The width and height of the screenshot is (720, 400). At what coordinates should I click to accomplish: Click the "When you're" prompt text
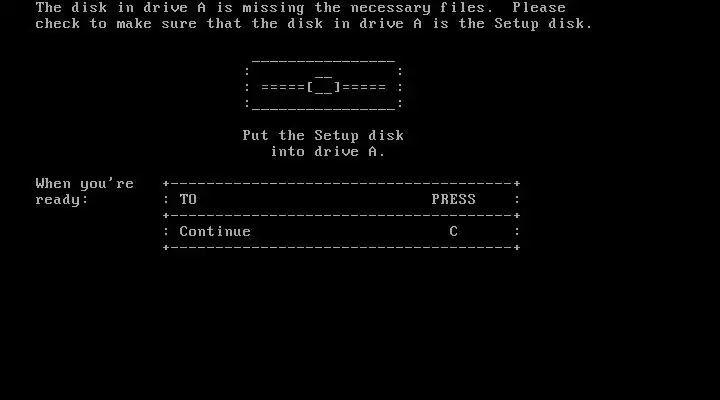click(x=84, y=184)
